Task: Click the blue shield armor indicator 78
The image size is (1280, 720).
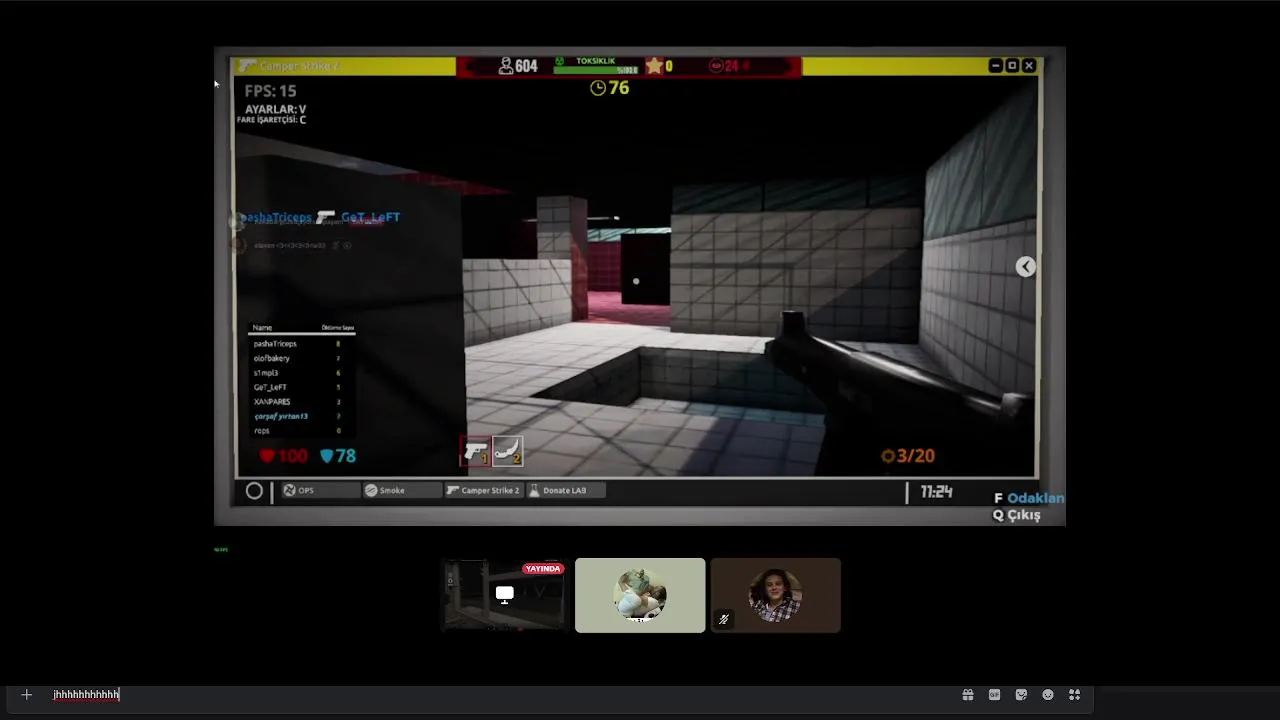Action: click(x=338, y=456)
